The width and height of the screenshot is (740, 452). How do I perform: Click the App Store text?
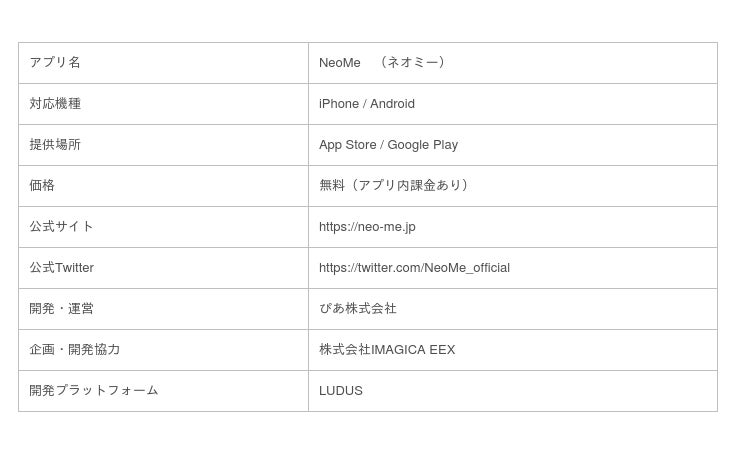tap(347, 145)
